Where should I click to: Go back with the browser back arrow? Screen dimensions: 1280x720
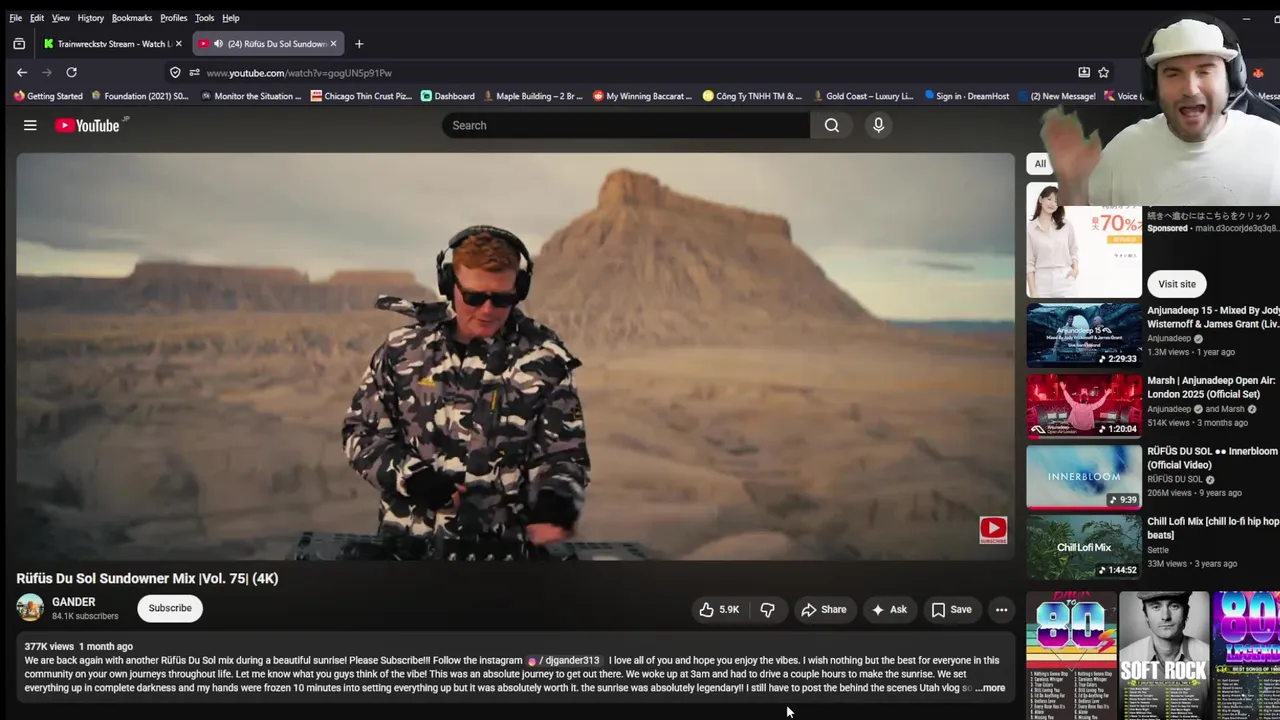(x=21, y=72)
